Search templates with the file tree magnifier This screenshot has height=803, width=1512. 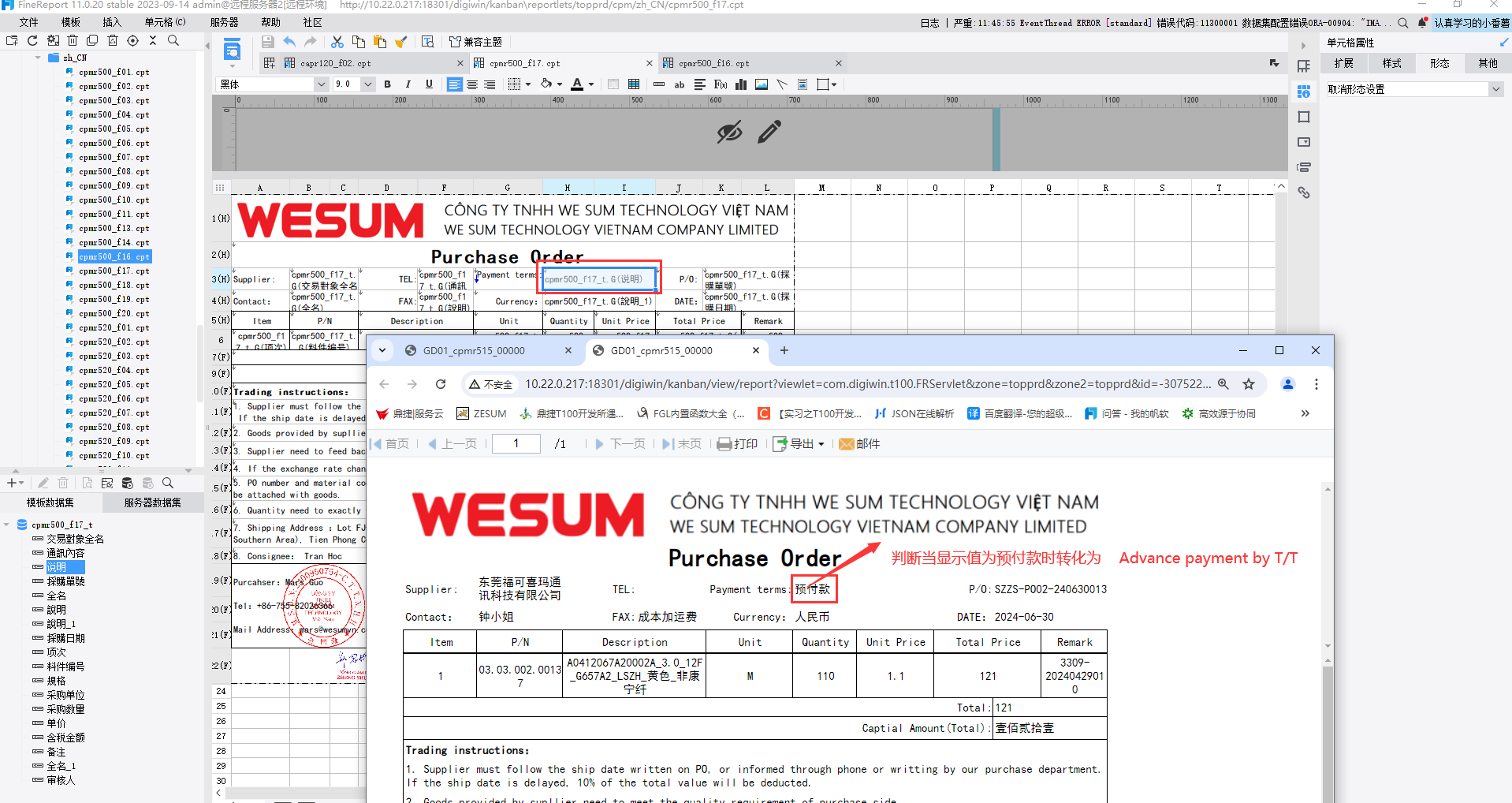pos(173,40)
